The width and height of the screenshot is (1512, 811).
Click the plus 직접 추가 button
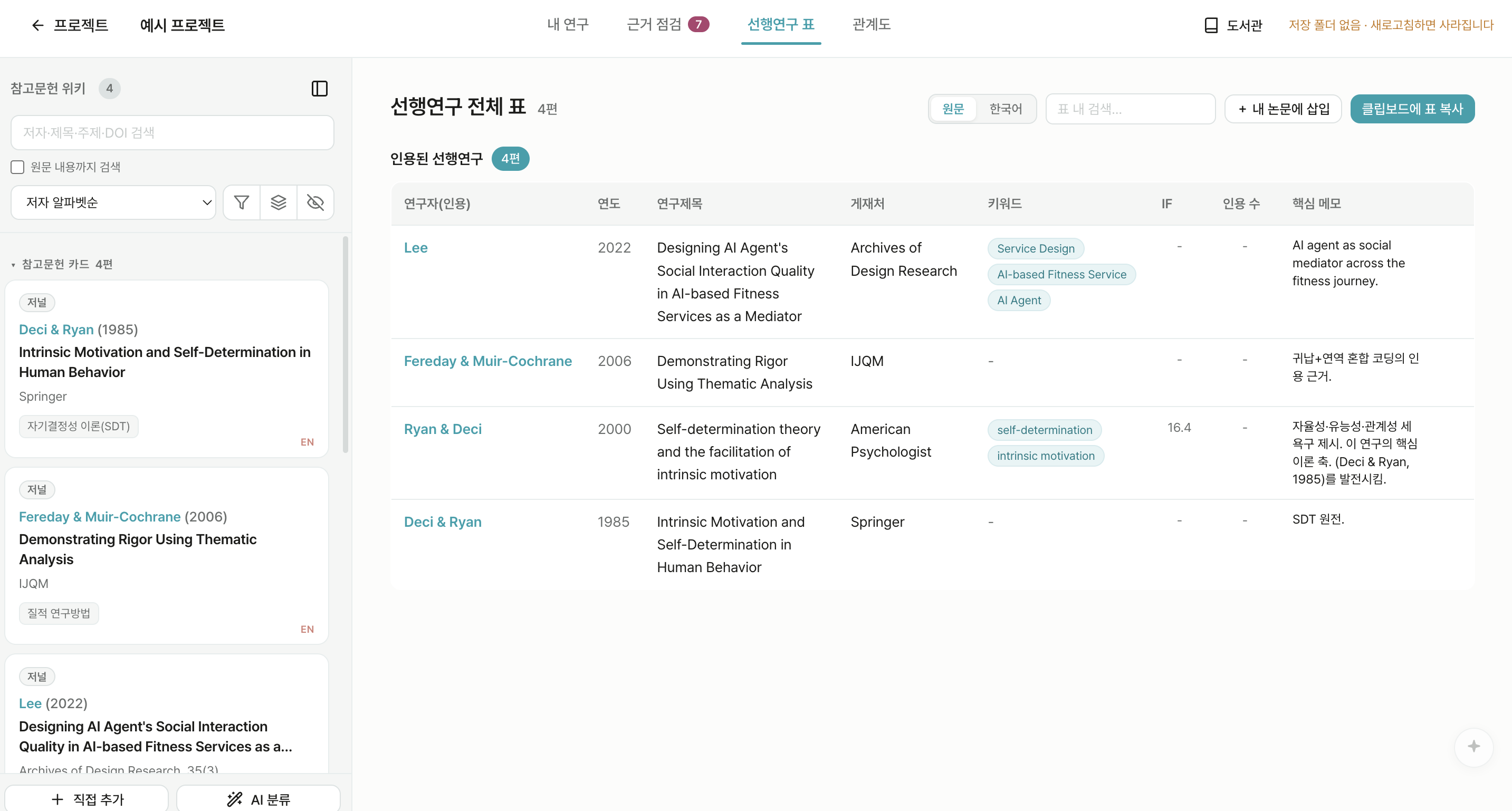(87, 799)
